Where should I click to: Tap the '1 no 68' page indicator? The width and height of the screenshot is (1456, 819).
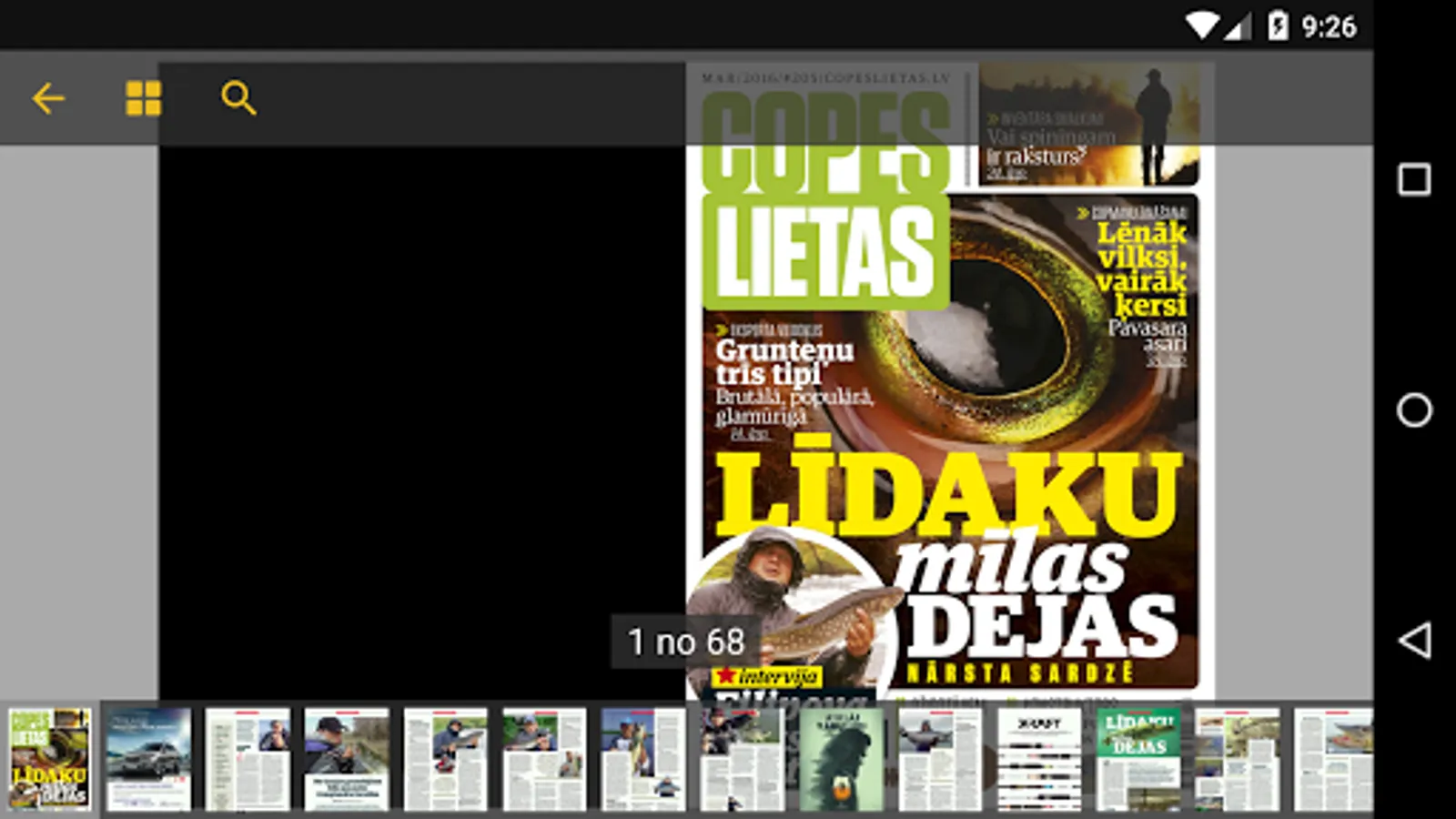(686, 642)
